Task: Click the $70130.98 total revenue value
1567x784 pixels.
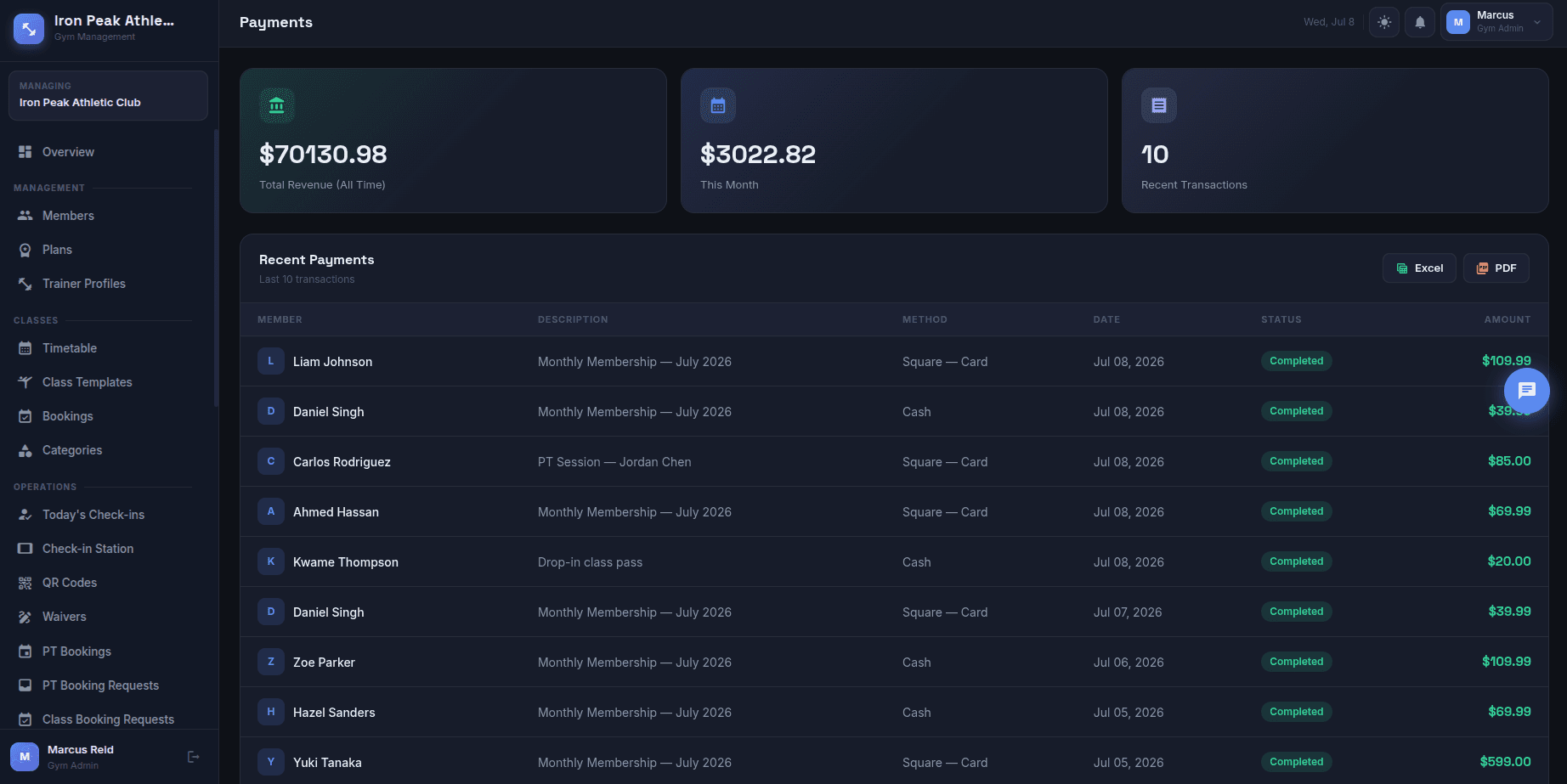Action: click(x=323, y=155)
